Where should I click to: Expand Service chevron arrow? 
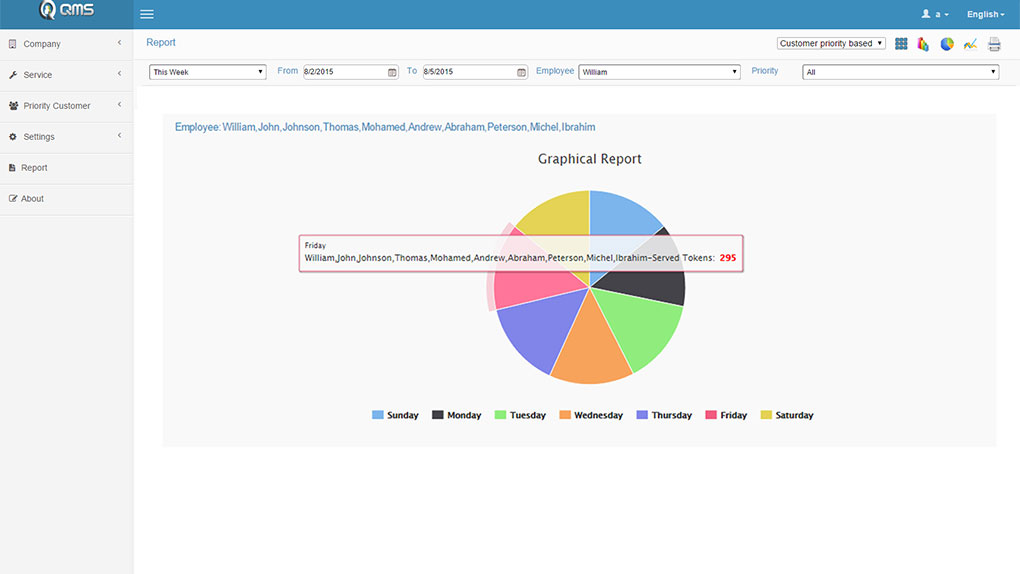[120, 74]
